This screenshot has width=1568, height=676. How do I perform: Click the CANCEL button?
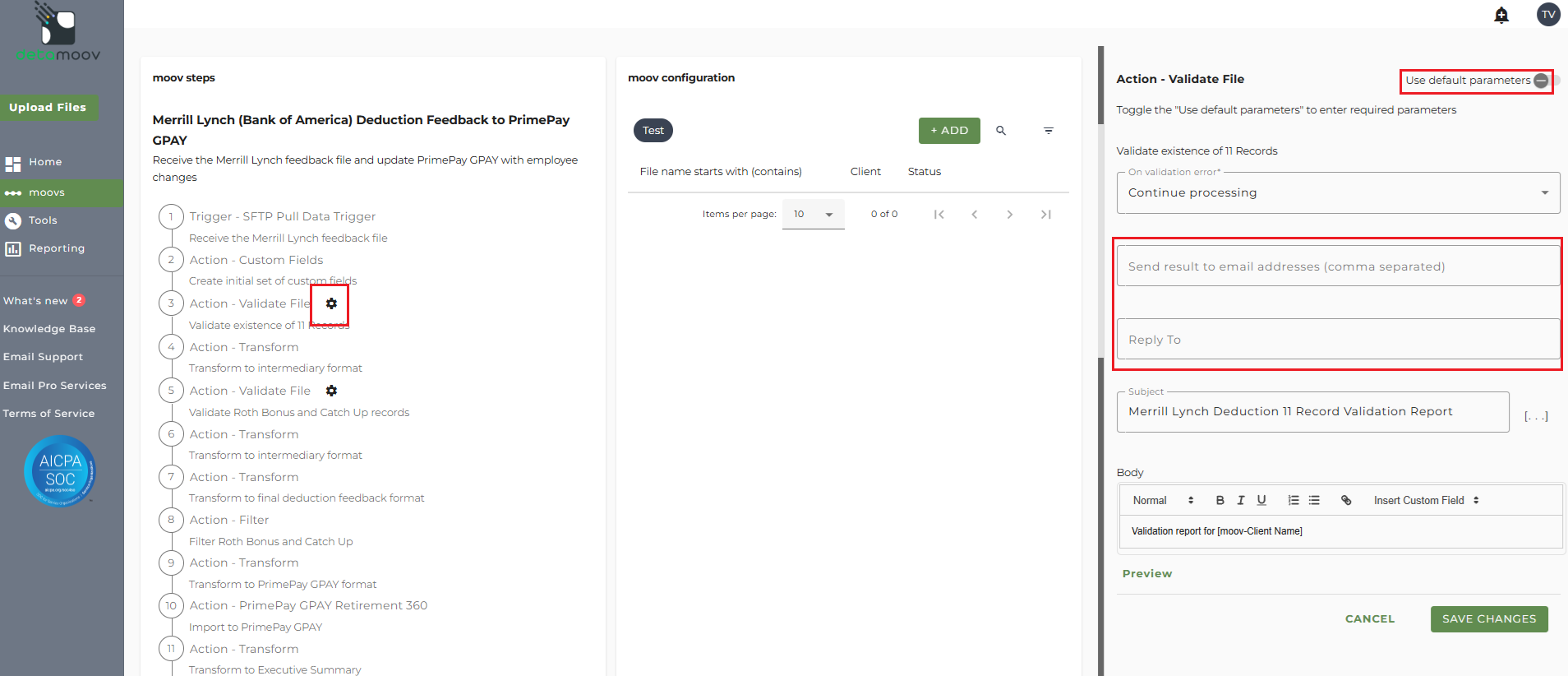pos(1370,619)
